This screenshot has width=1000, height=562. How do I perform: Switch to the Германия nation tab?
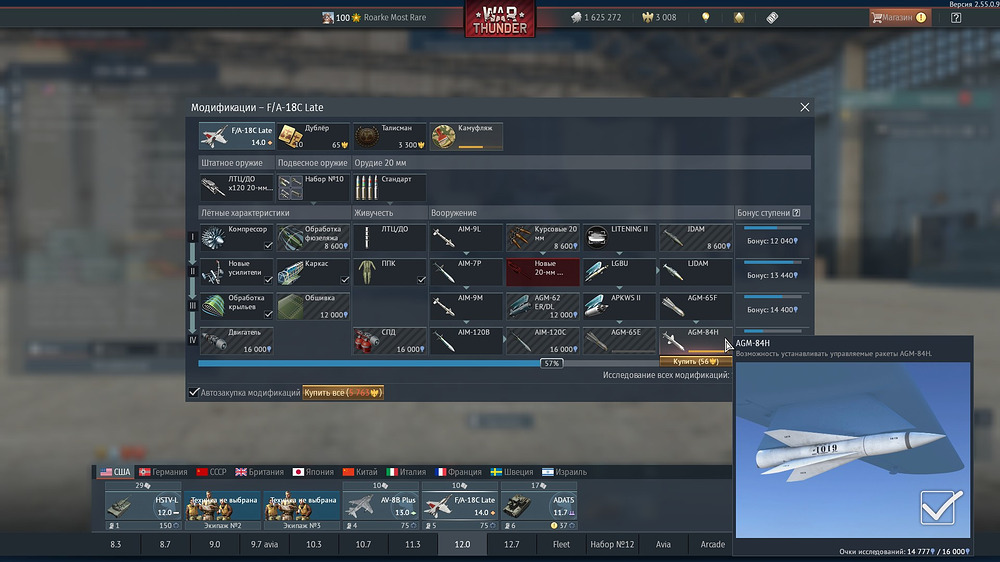[x=163, y=472]
